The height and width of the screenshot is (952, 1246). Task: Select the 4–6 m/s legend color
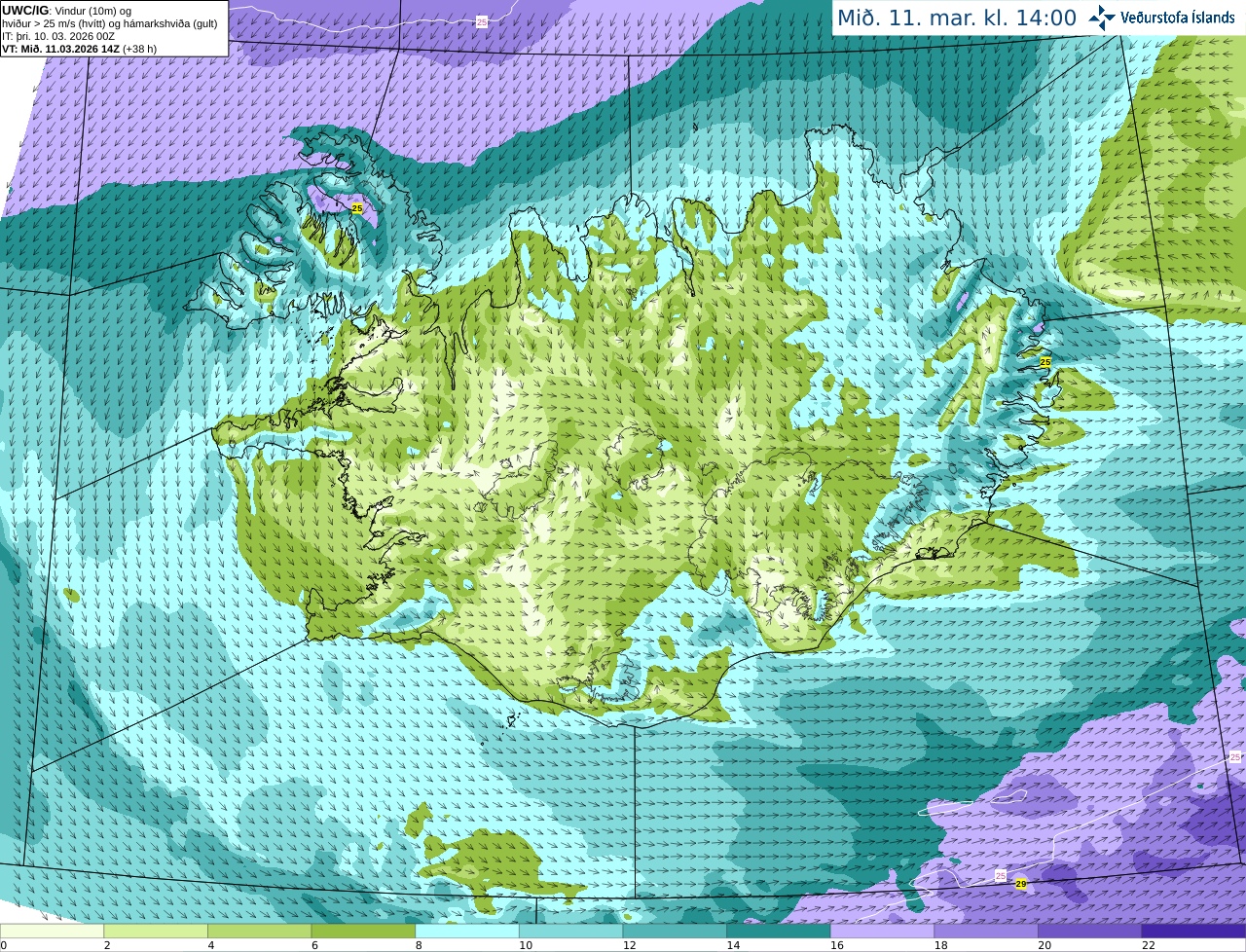[x=259, y=931]
